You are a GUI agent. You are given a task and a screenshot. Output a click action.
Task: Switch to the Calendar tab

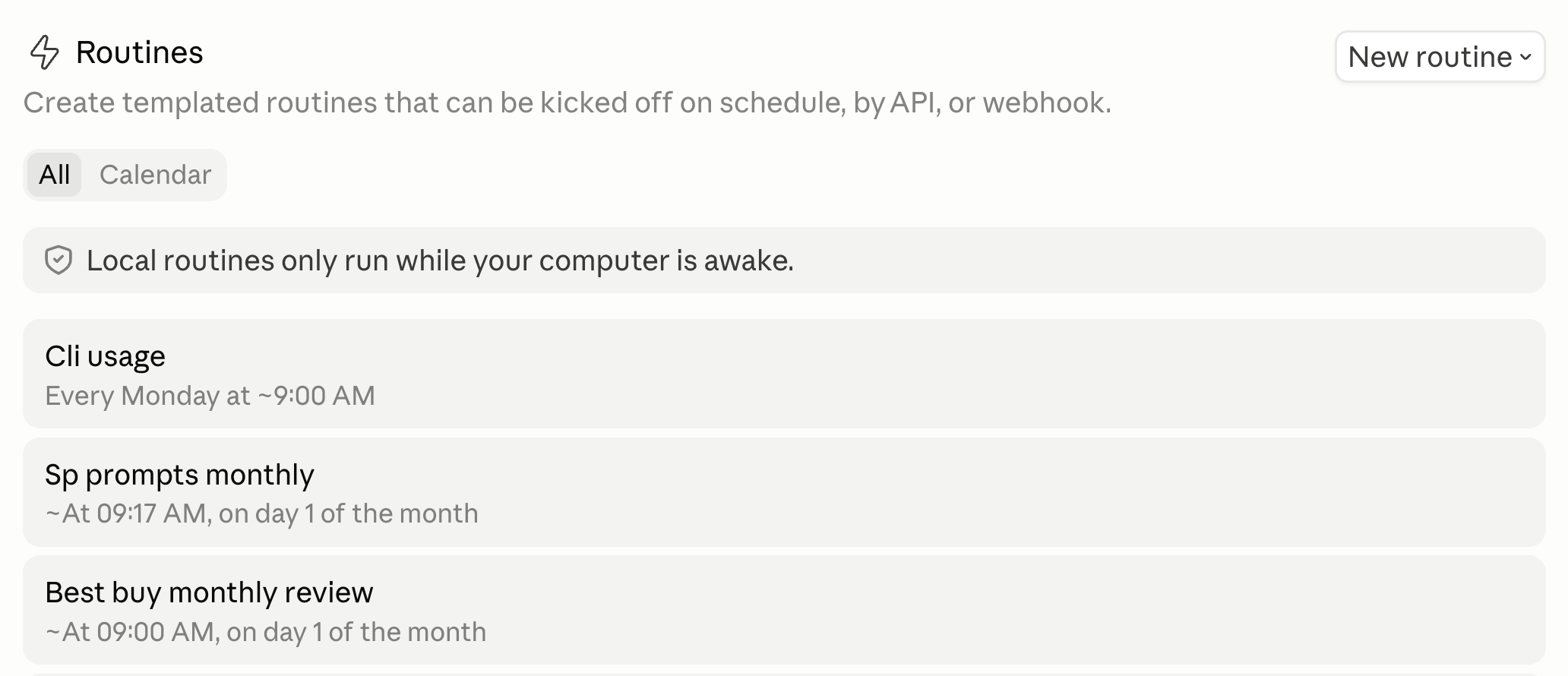coord(155,175)
